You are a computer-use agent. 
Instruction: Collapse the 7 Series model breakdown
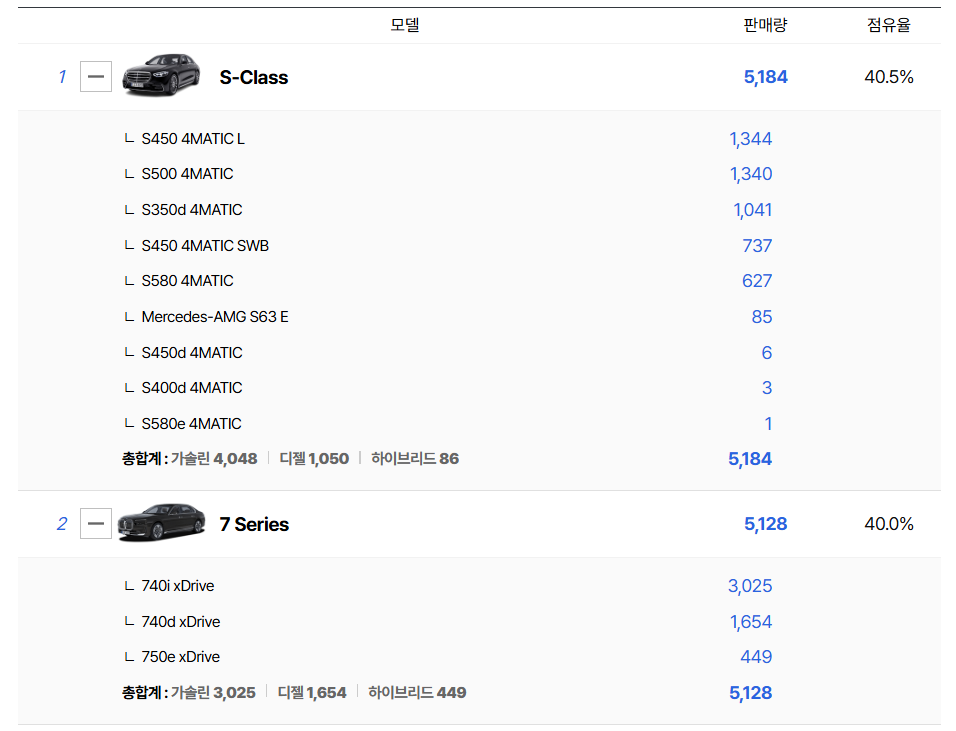pos(96,524)
